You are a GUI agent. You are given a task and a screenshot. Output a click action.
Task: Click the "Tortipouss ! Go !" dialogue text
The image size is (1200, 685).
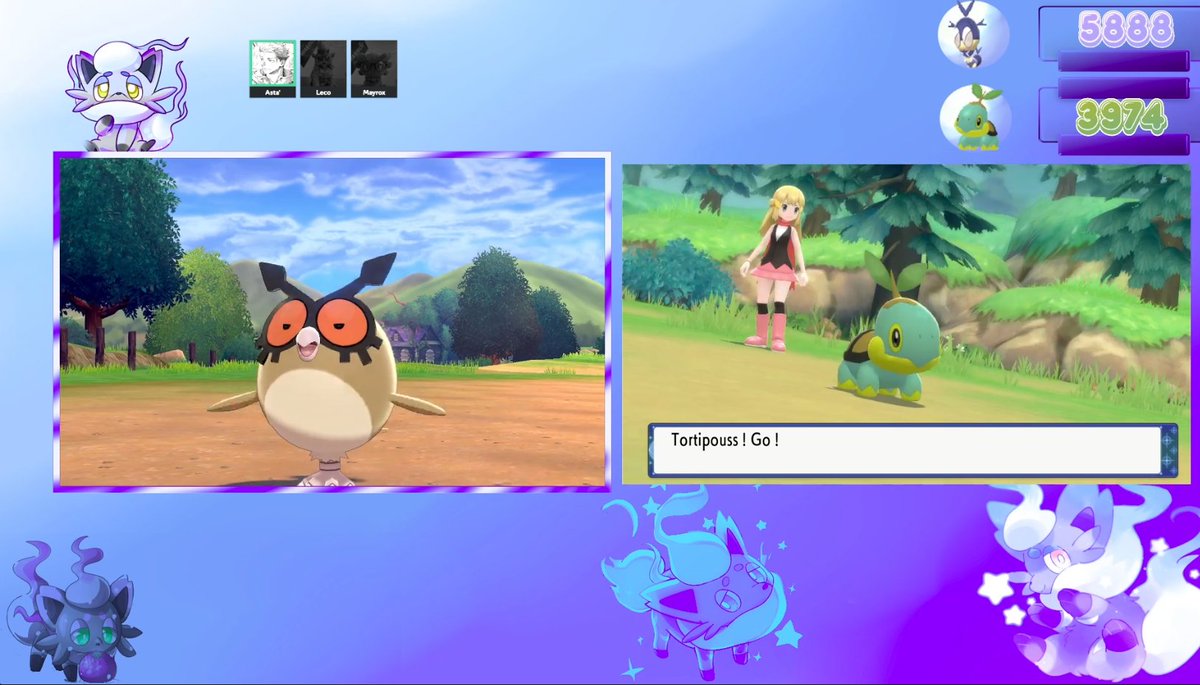pyautogui.click(x=725, y=439)
